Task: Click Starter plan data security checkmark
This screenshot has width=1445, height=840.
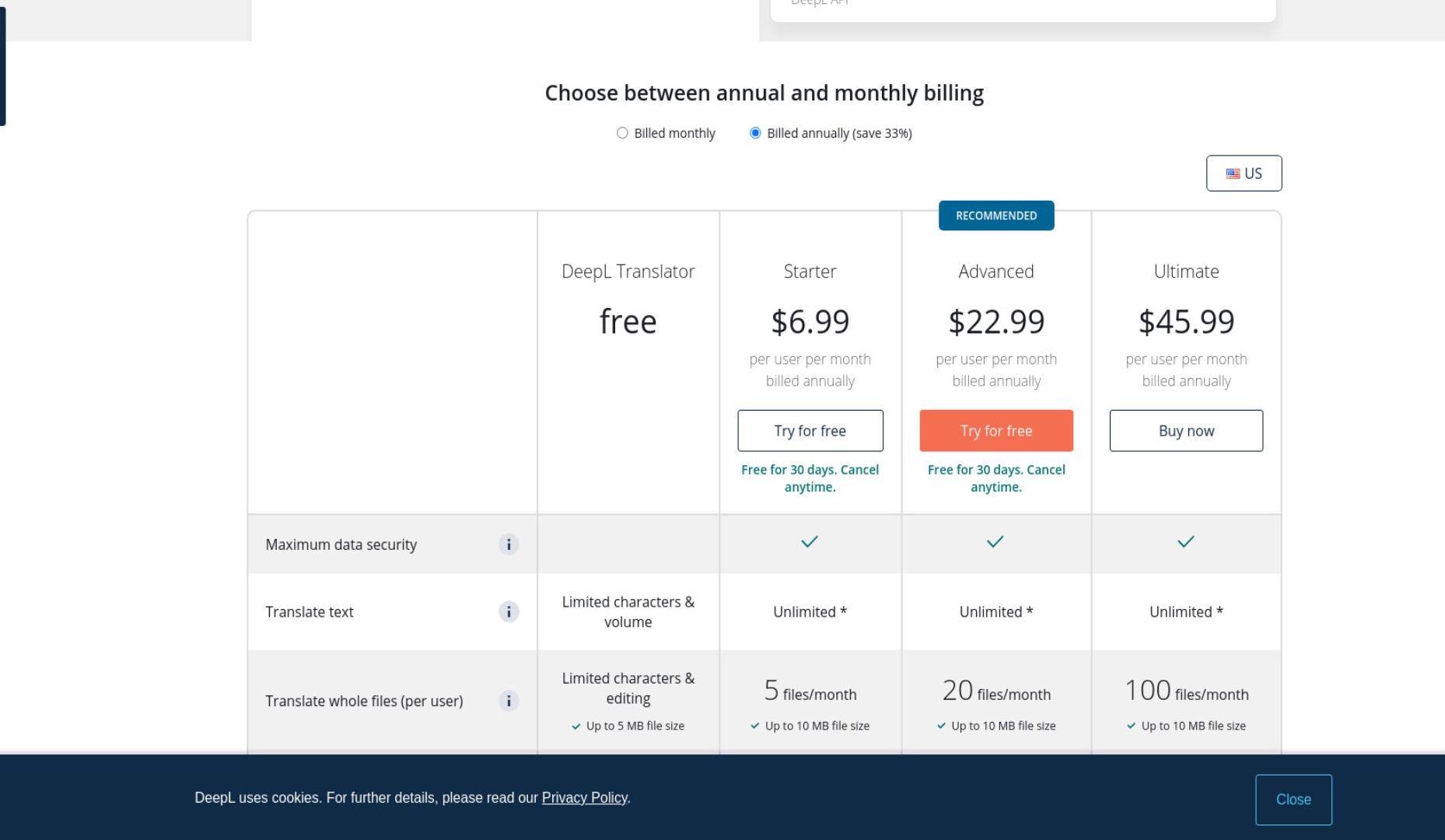Action: point(810,541)
